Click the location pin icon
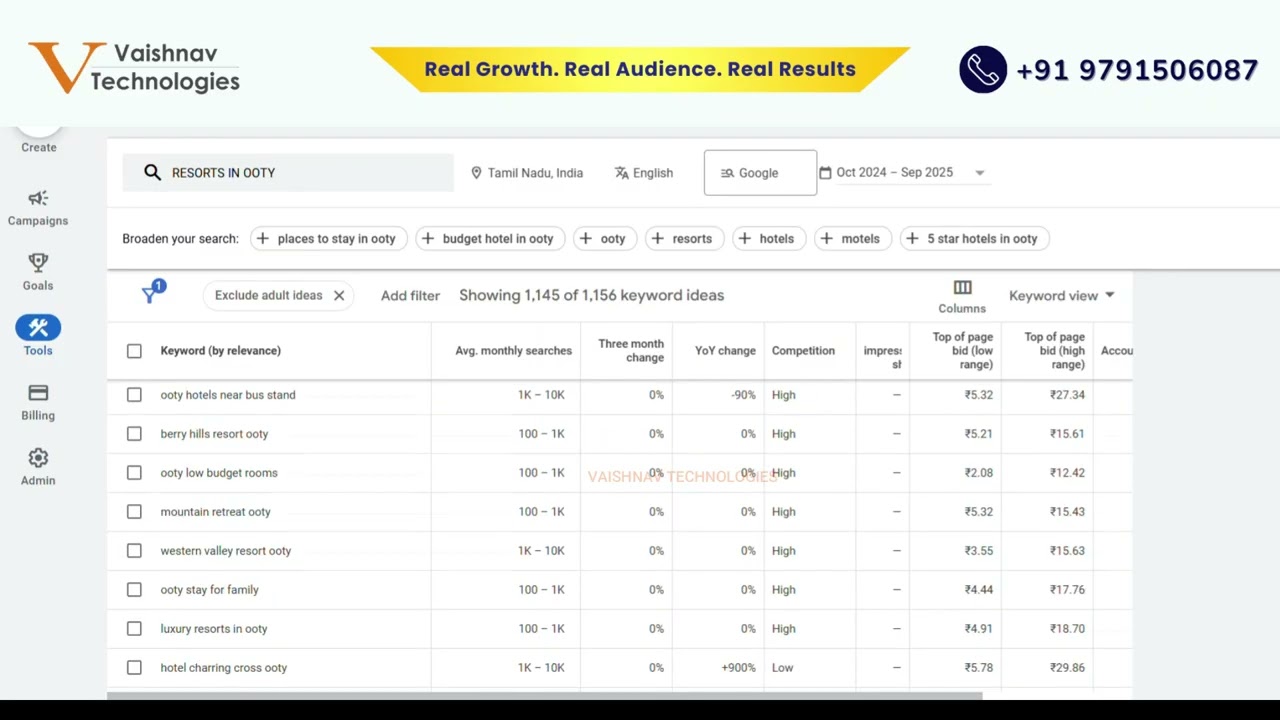Viewport: 1280px width, 720px height. coord(476,173)
